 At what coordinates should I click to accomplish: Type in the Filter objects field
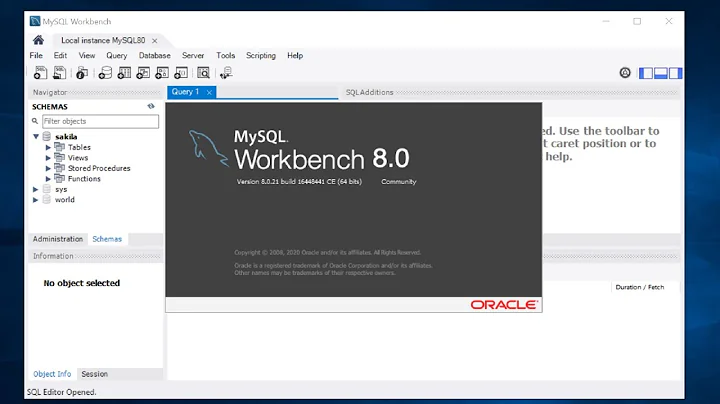pyautogui.click(x=101, y=121)
